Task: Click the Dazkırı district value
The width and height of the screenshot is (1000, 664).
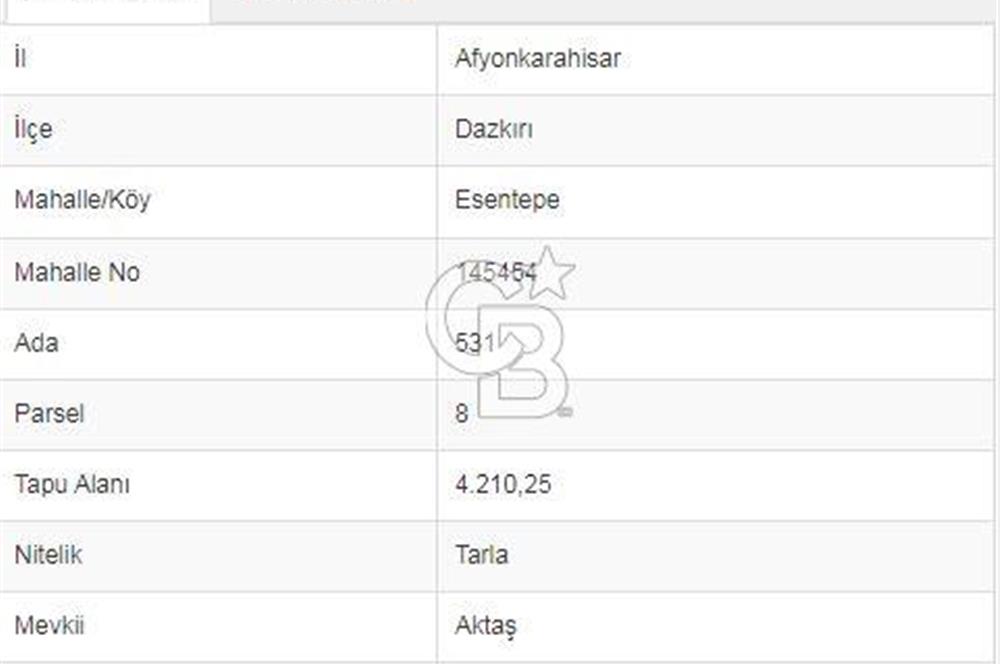Action: click(491, 129)
